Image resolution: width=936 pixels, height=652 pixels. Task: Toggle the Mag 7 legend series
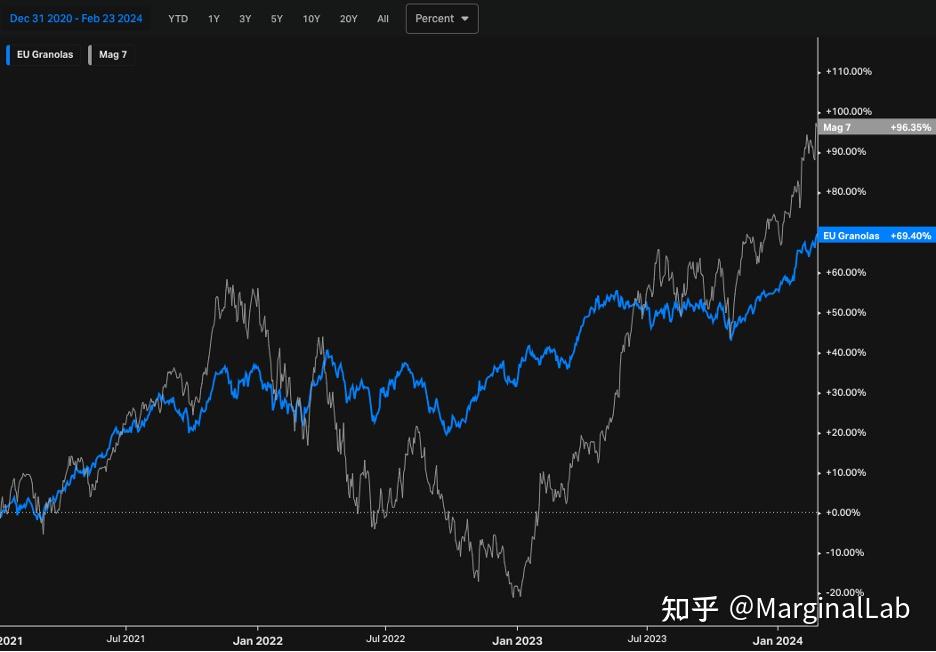(x=113, y=55)
